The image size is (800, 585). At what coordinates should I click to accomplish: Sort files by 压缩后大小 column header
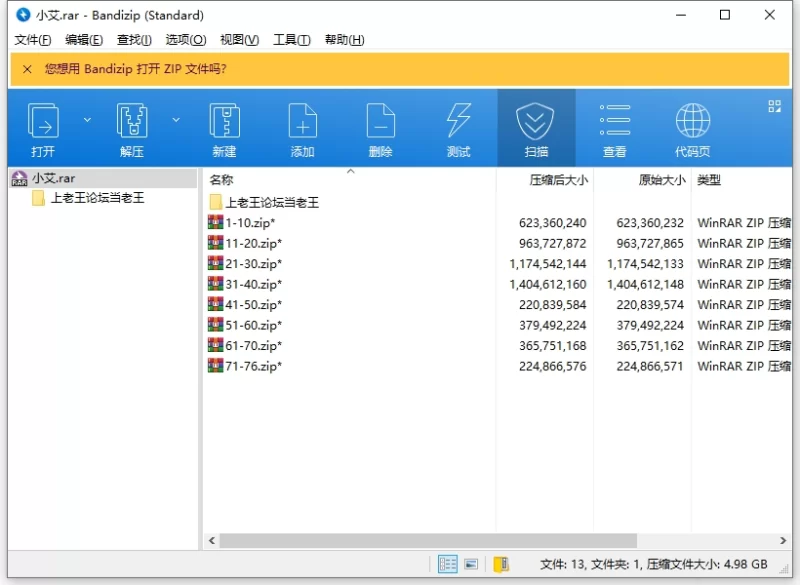[557, 180]
